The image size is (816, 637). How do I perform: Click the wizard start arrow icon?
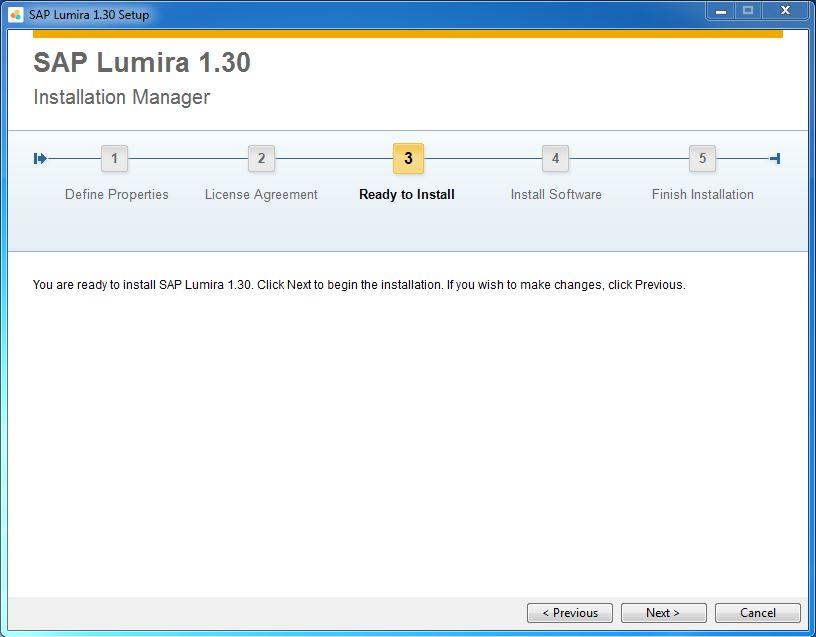pos(40,158)
